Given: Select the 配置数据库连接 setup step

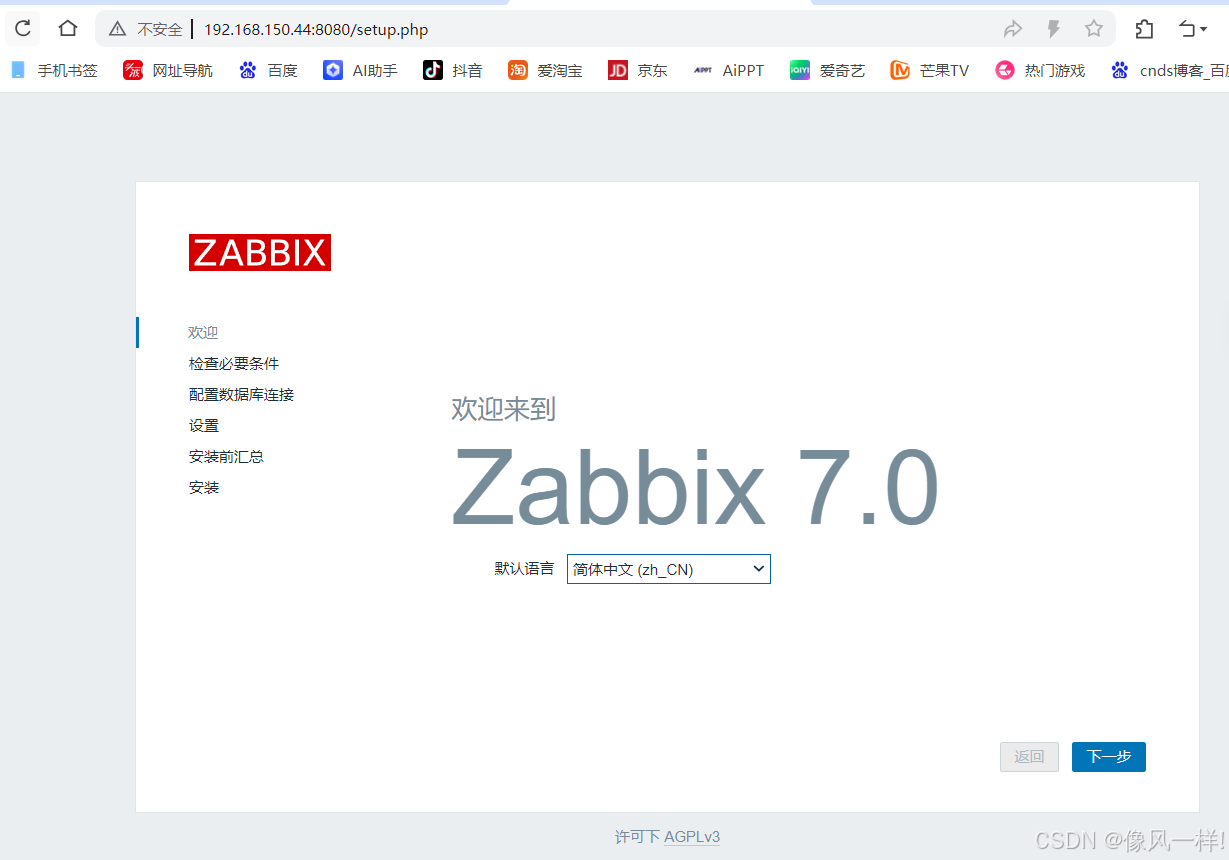Looking at the screenshot, I should (241, 395).
